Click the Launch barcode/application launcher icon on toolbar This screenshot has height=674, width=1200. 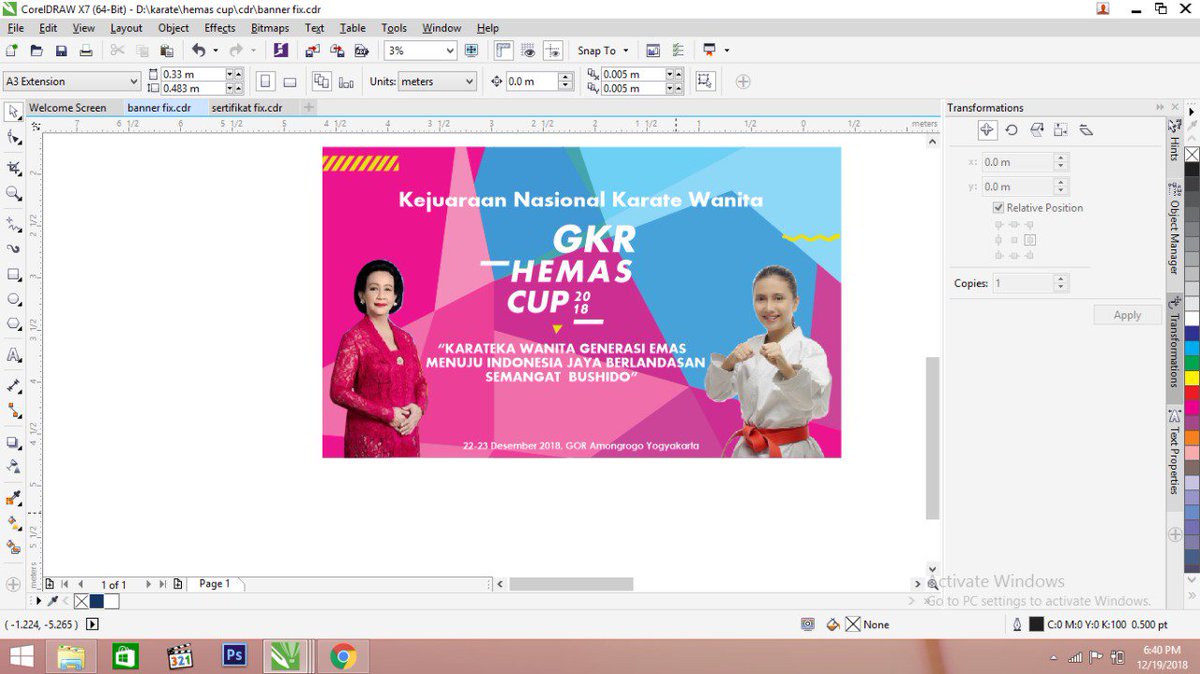click(712, 50)
